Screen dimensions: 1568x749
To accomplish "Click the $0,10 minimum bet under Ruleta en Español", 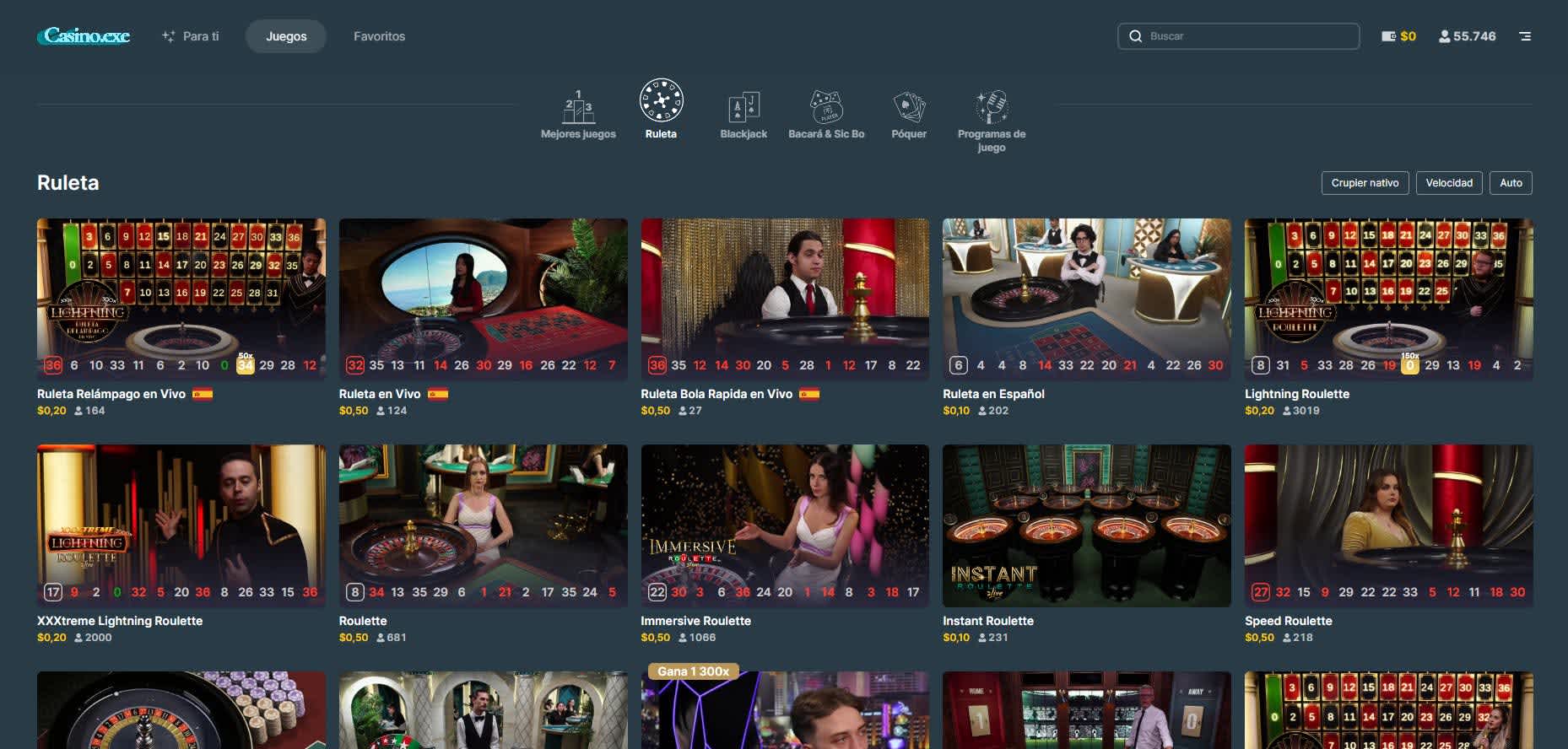I will [x=956, y=411].
